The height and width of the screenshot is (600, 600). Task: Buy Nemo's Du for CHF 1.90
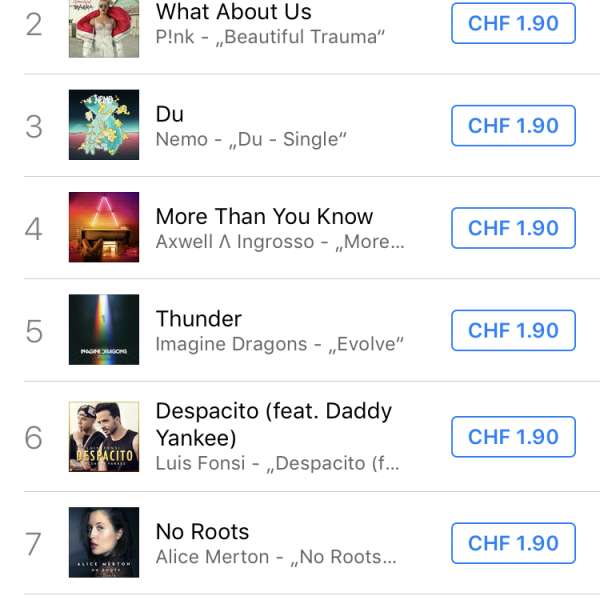coord(513,126)
